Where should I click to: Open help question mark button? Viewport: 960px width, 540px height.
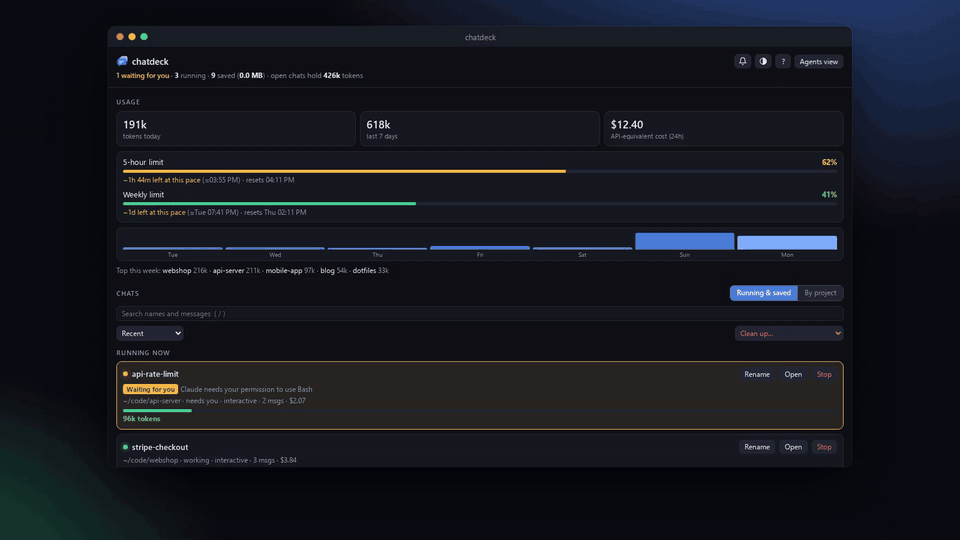(782, 61)
